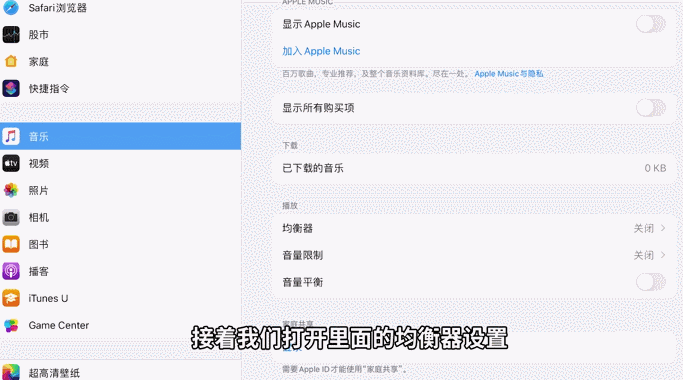Toggle 显示 Apple Music switch
Screen dimensions: 683x380
coord(651,24)
